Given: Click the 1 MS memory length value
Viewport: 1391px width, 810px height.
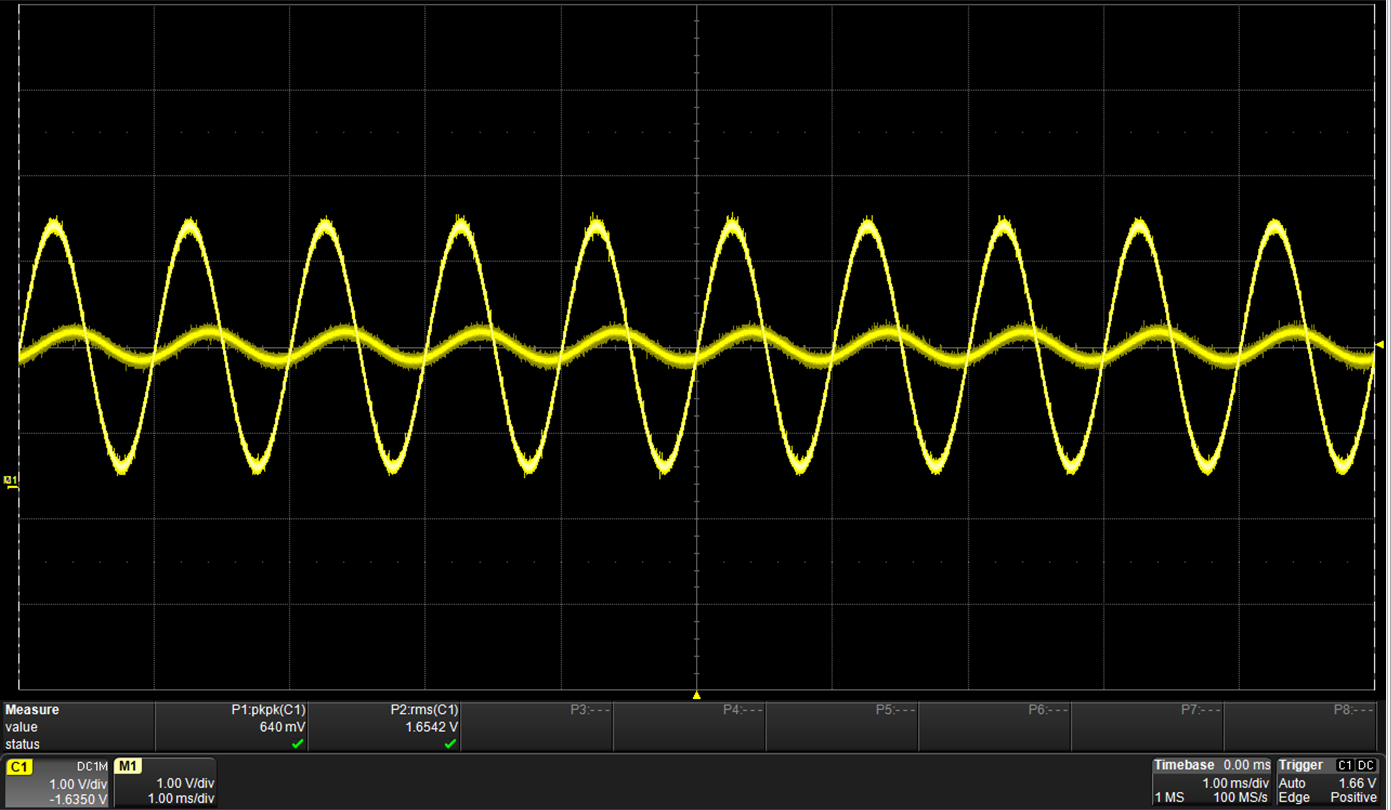Looking at the screenshot, I should coord(1168,798).
